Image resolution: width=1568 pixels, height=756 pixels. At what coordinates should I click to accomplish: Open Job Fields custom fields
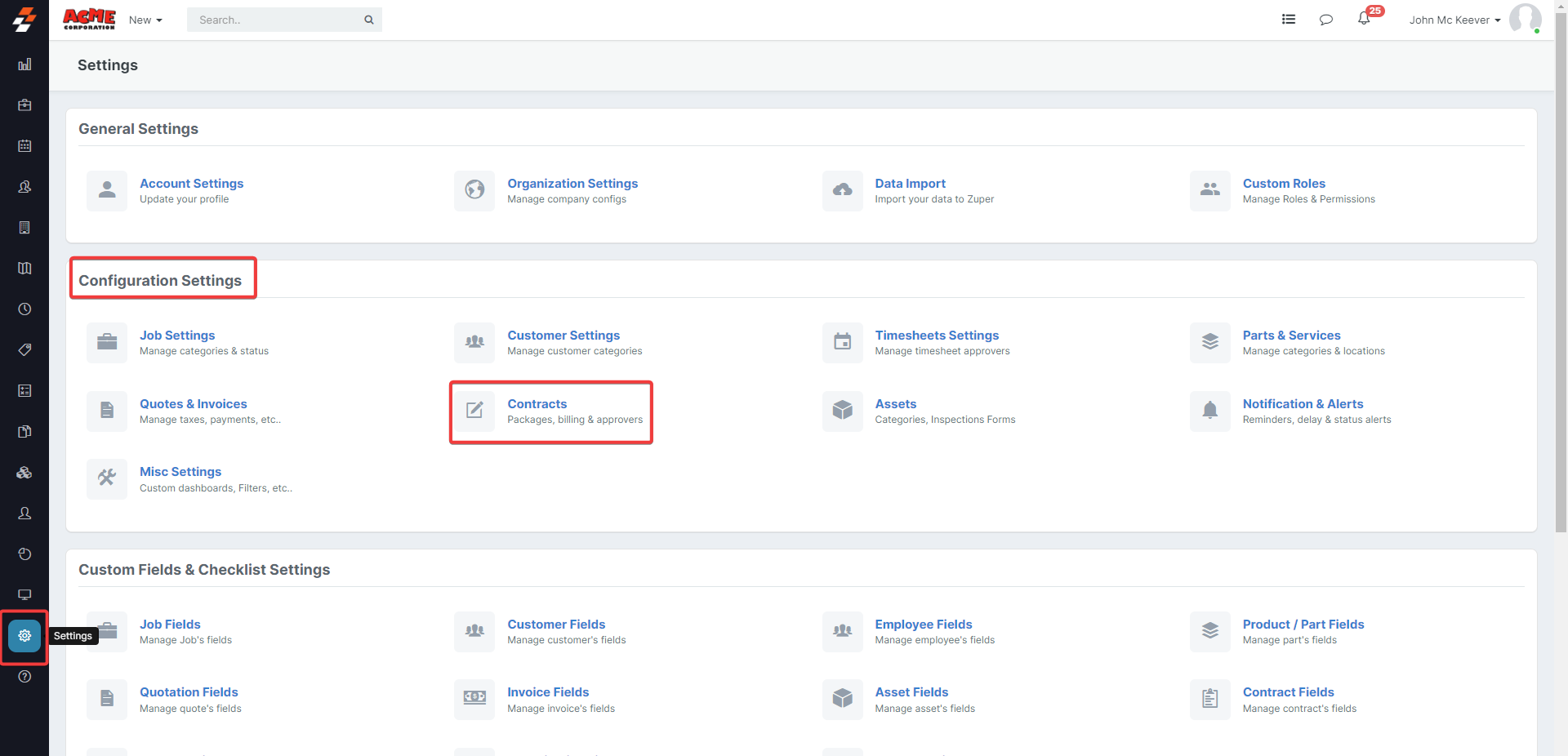click(x=170, y=625)
